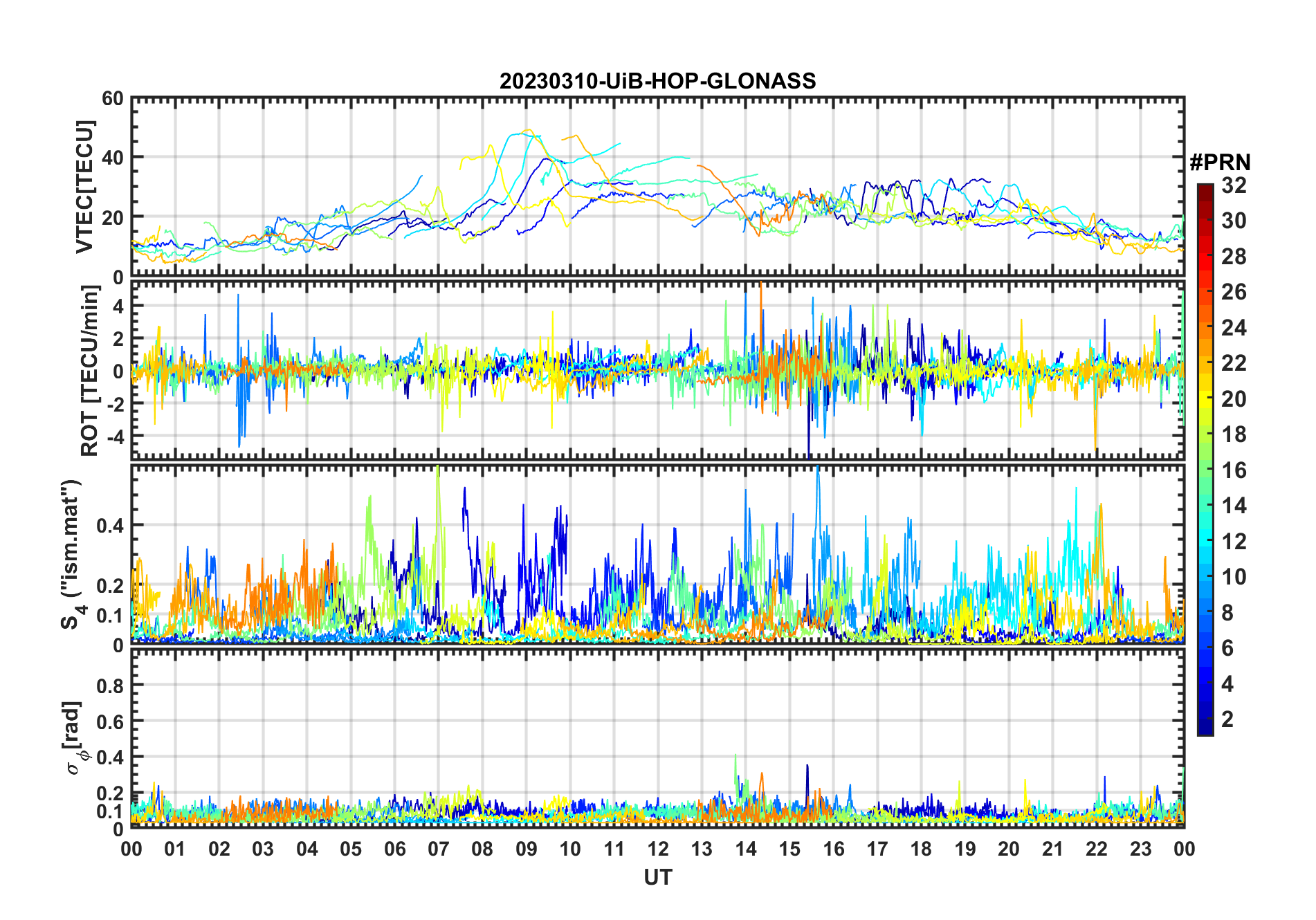Screen dimensions: 1316x920
Task: Click the plot title "20230310-UiB-HOP-GLONASS"
Action: pos(657,82)
